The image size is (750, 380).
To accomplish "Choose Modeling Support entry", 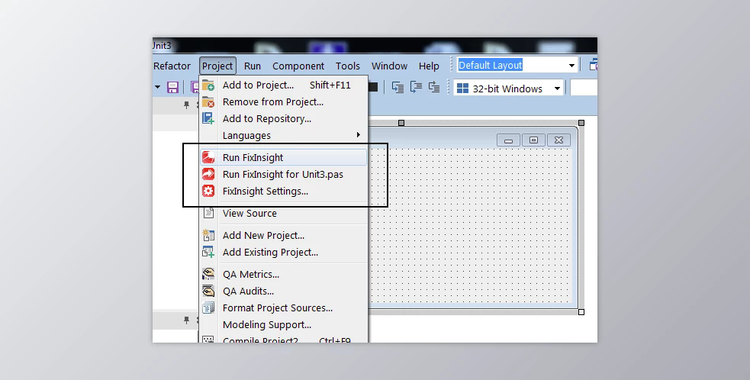I will (x=284, y=324).
